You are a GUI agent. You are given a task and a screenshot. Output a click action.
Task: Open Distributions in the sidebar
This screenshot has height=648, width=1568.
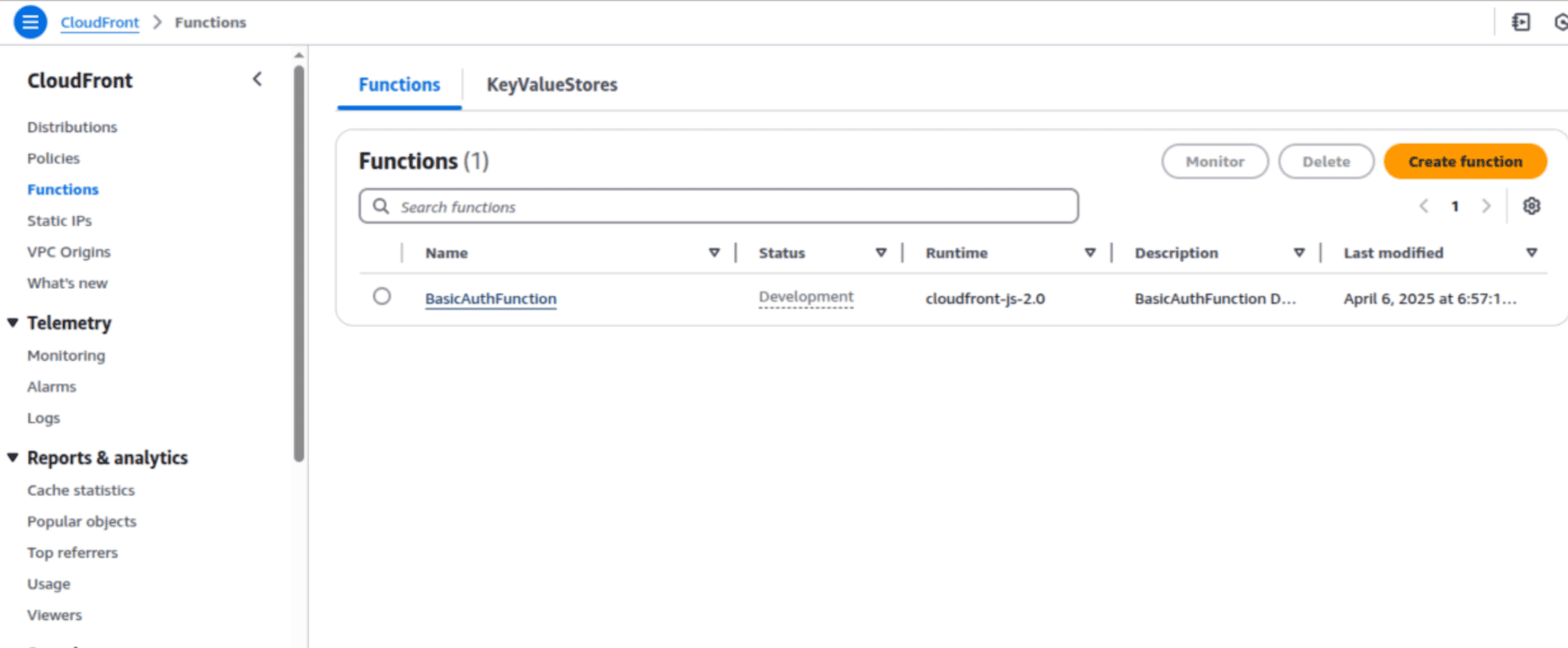coord(72,127)
